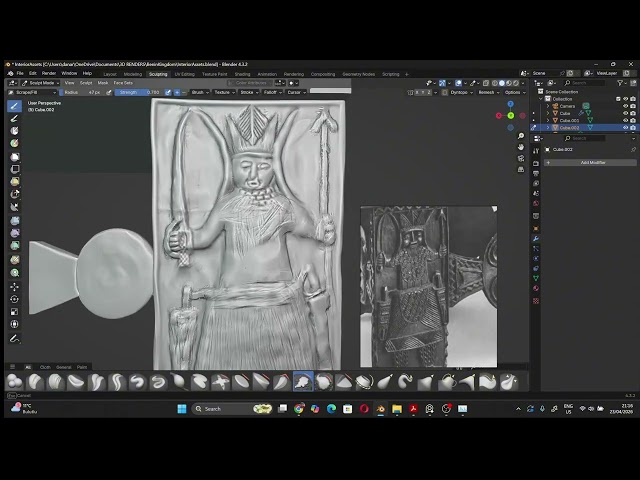Open the Tool properties tab icon
Viewport: 640px width, 480px height.
pyautogui.click(x=536, y=151)
